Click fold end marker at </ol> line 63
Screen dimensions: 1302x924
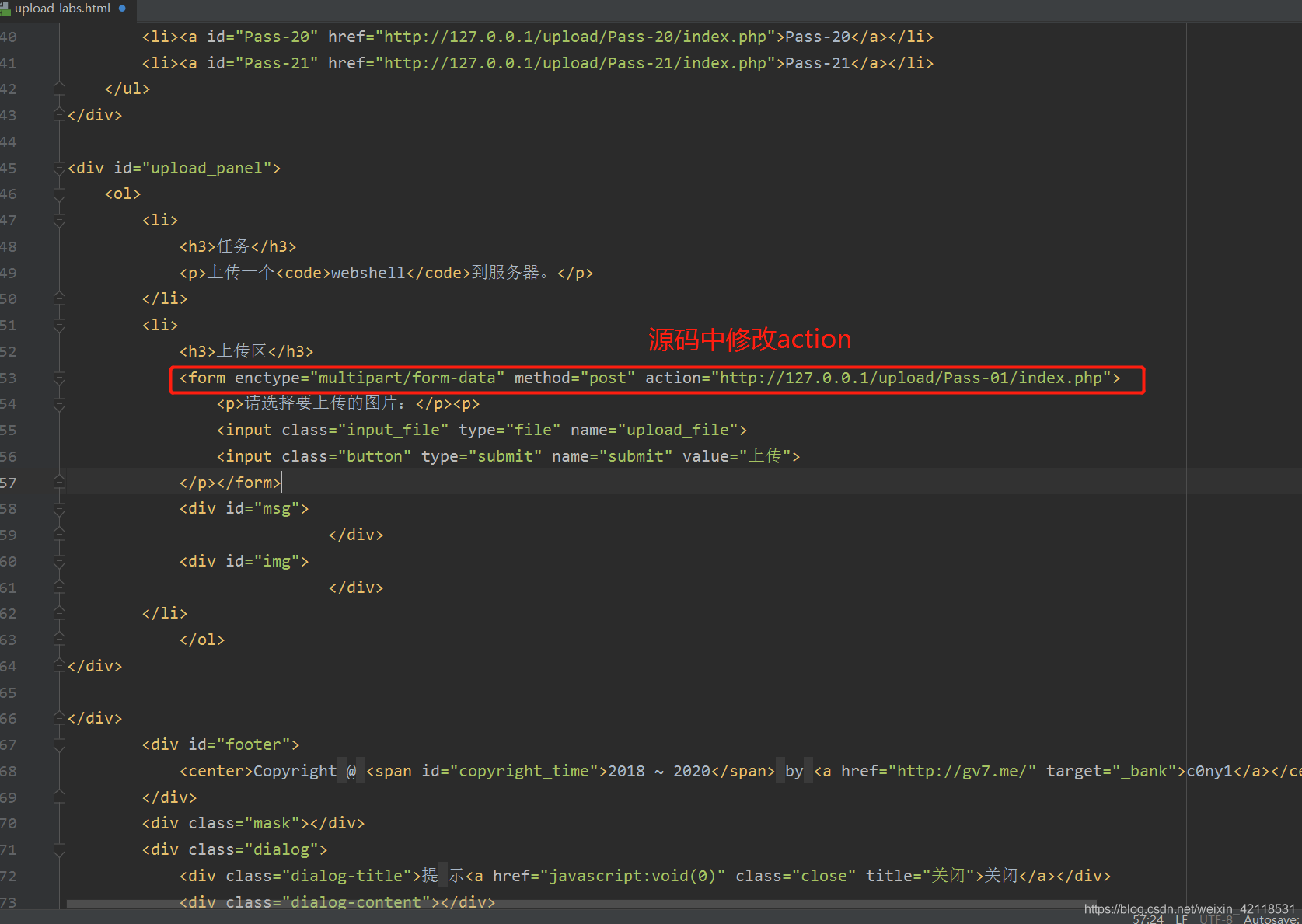59,640
